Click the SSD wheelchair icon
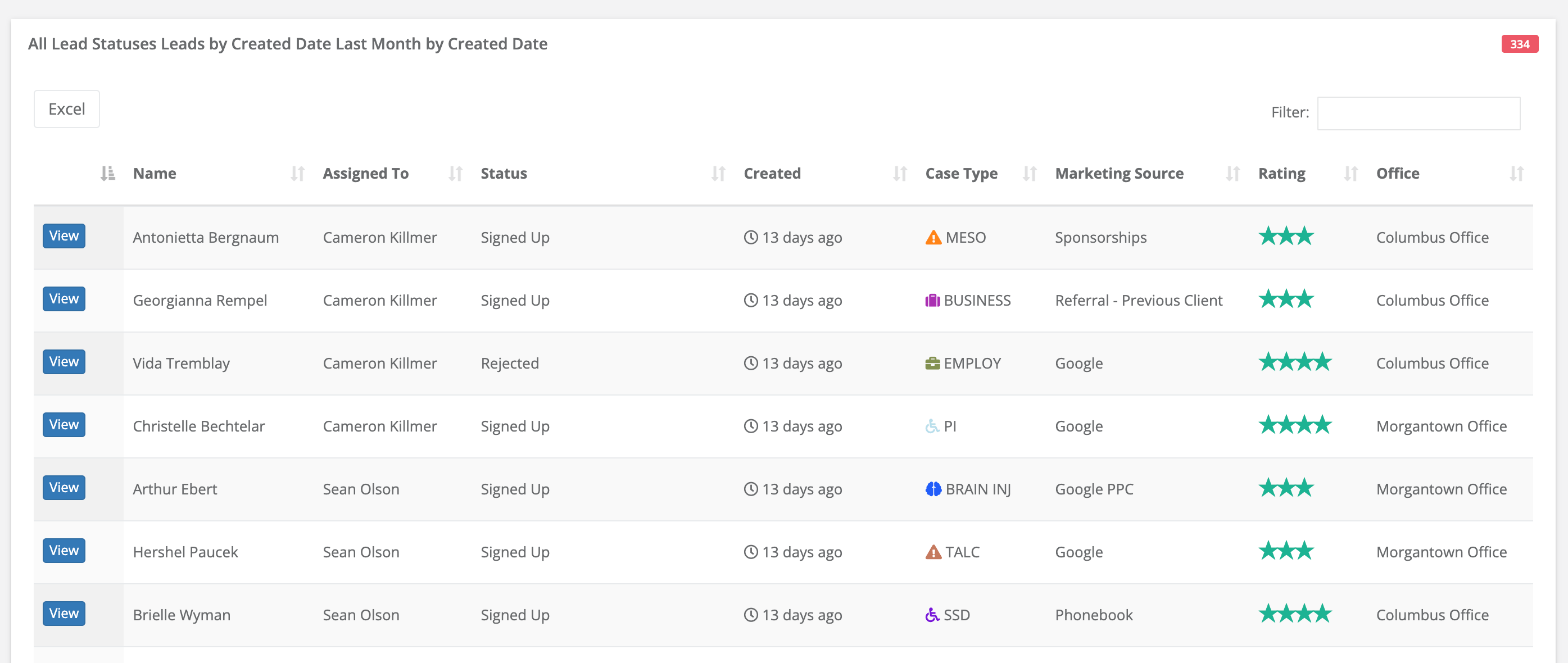This screenshot has height=663, width=1568. coord(932,615)
